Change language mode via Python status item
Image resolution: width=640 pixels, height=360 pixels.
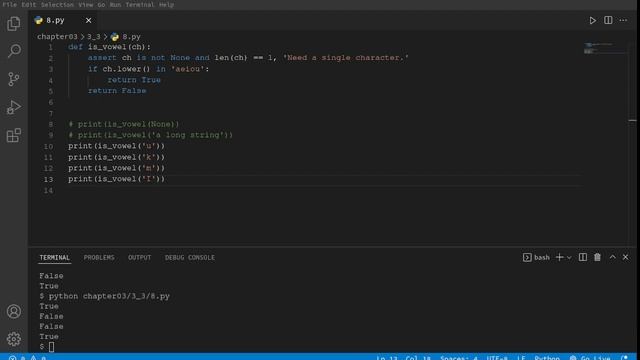click(547, 357)
